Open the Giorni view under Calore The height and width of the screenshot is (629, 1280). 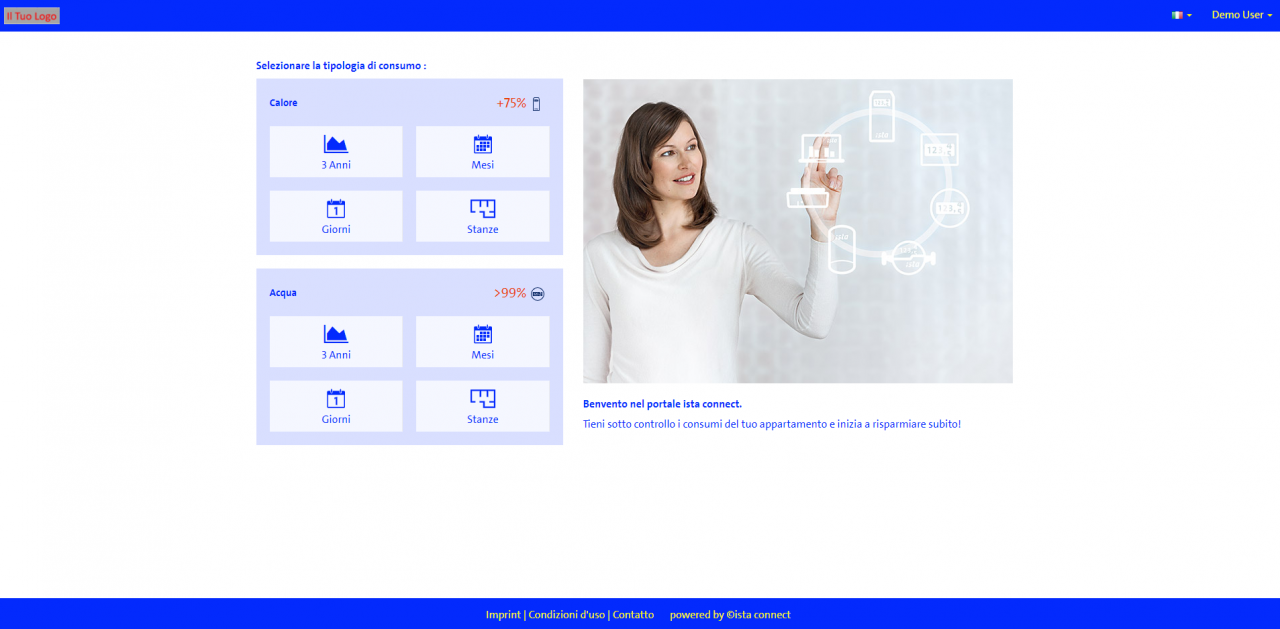tap(336, 216)
